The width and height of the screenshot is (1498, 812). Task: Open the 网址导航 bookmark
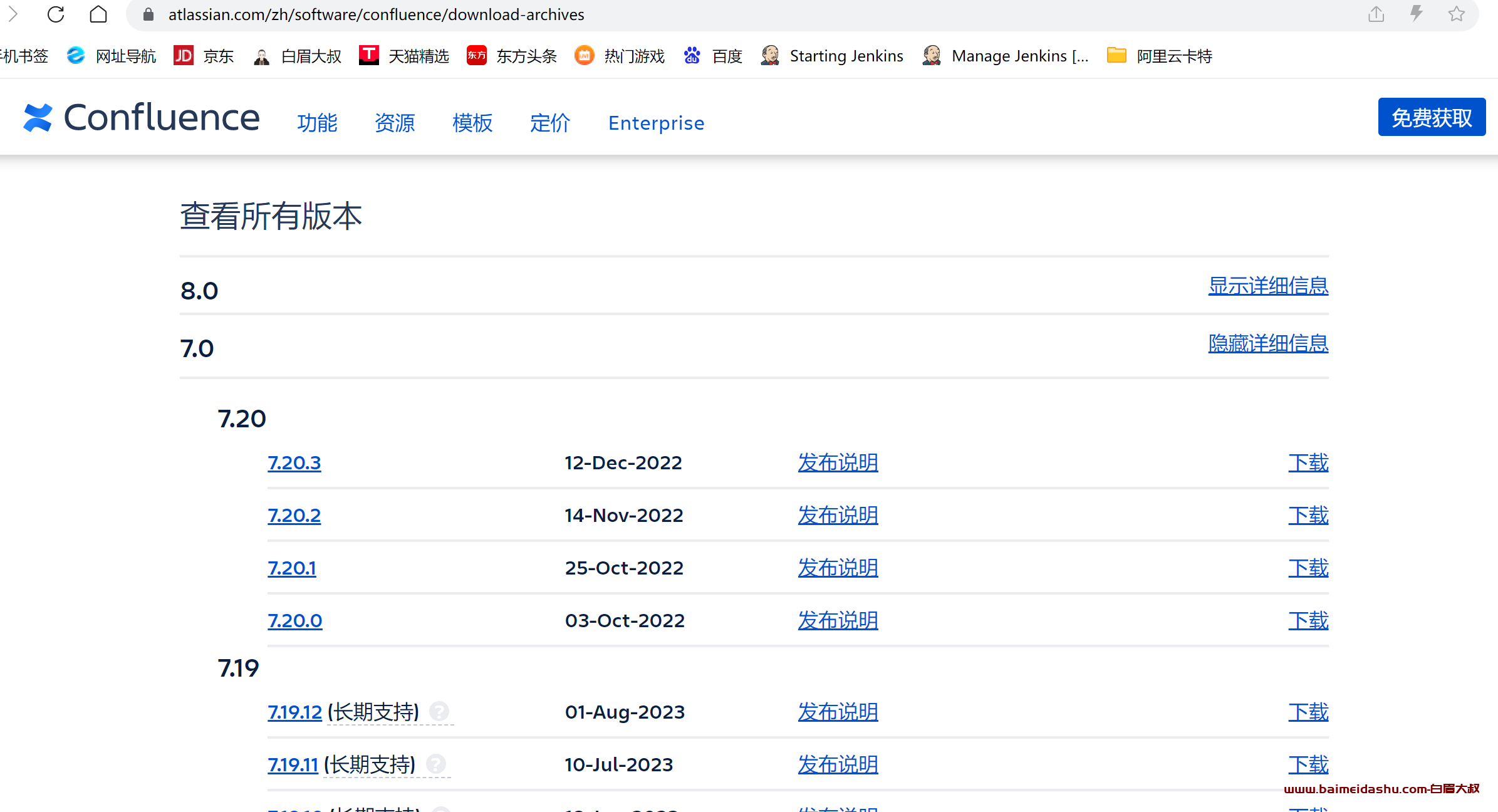tap(111, 56)
